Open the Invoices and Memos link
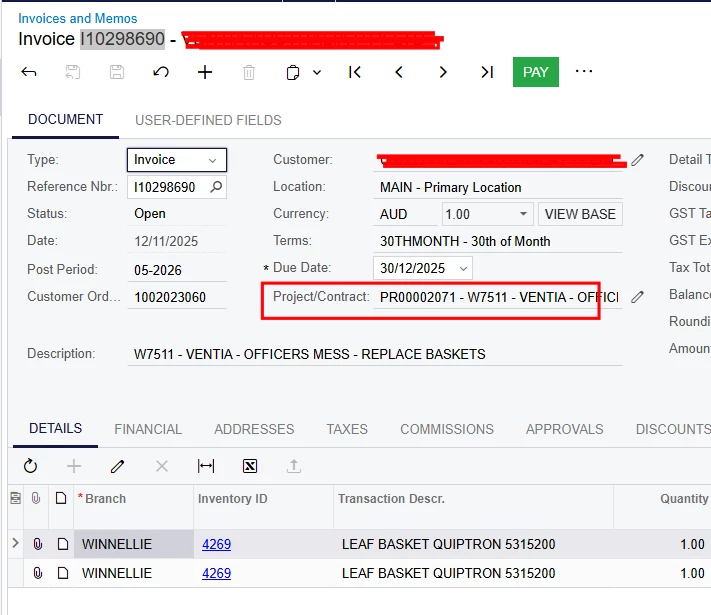 (x=78, y=19)
